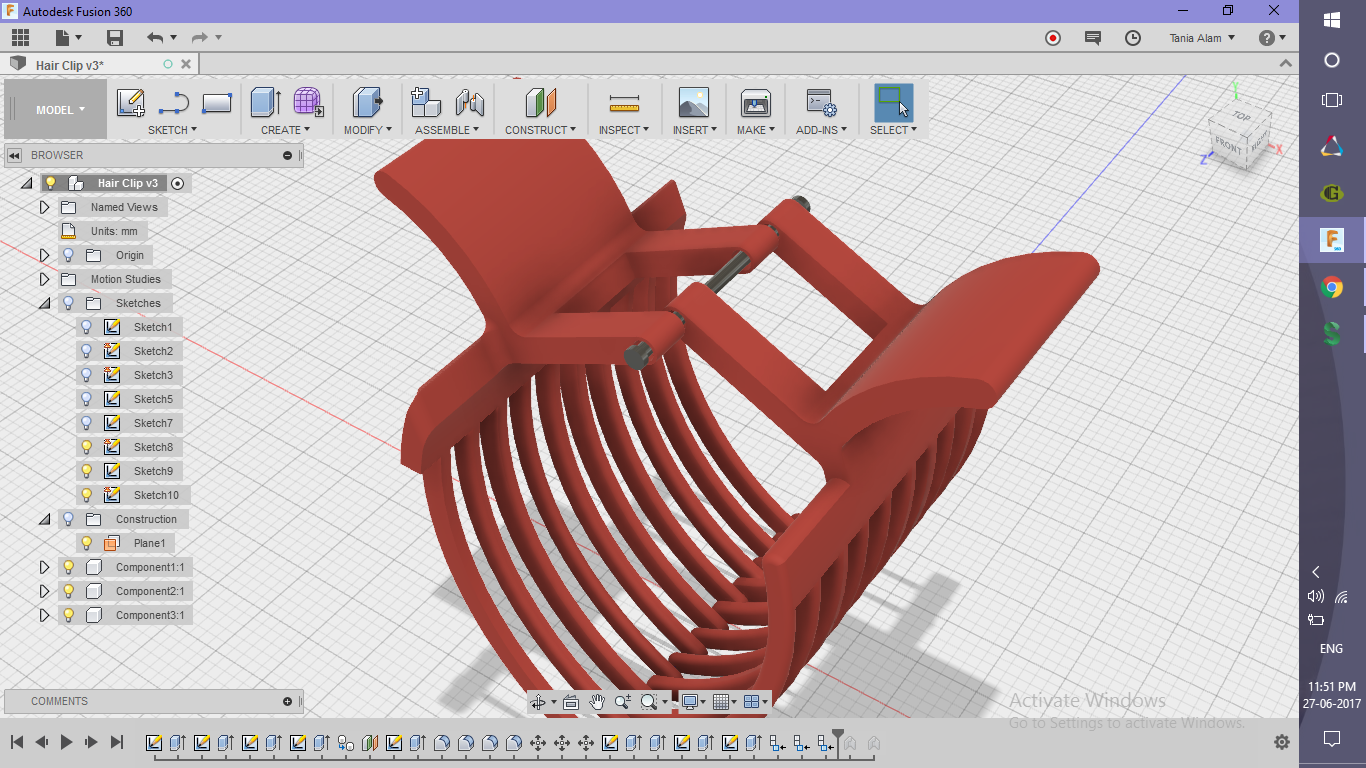The height and width of the screenshot is (768, 1366).
Task: Toggle visibility bulb of Sketch7
Action: 86,423
